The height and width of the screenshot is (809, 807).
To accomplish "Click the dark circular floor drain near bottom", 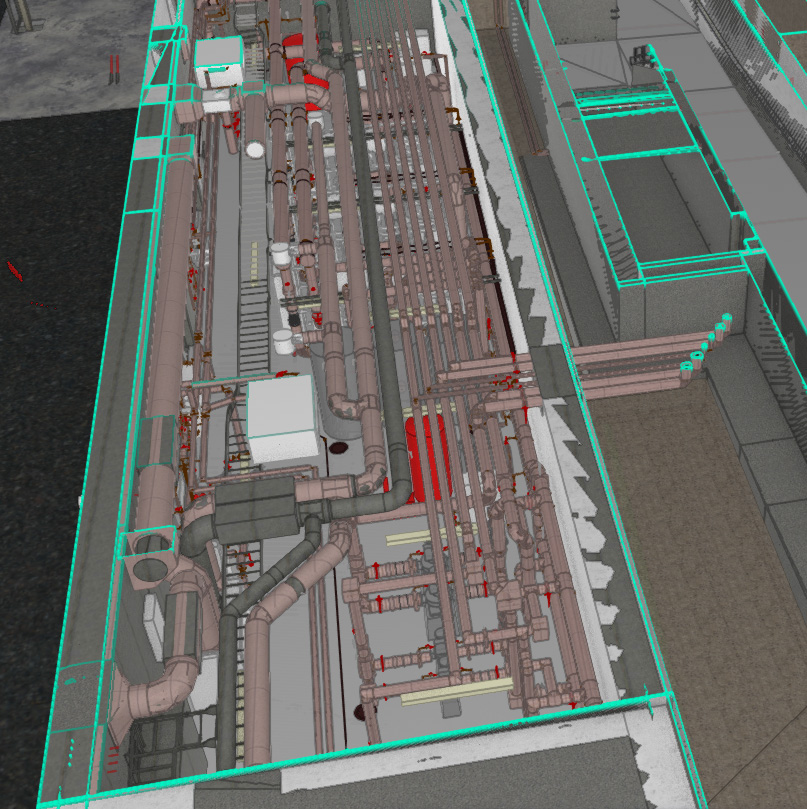I will click(x=359, y=713).
